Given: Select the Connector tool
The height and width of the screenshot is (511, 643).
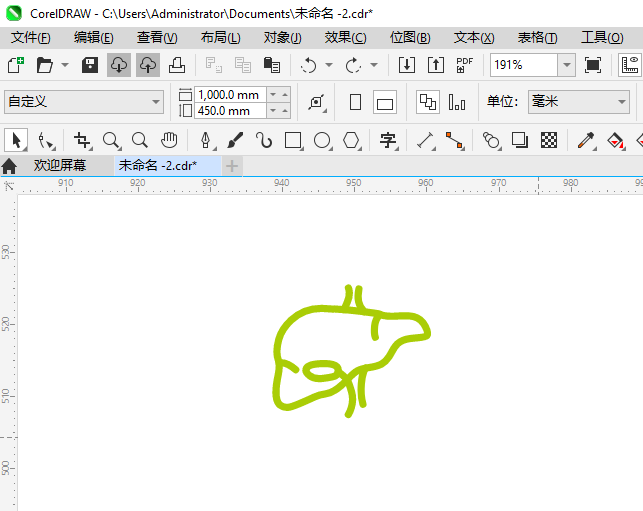Looking at the screenshot, I should [454, 140].
